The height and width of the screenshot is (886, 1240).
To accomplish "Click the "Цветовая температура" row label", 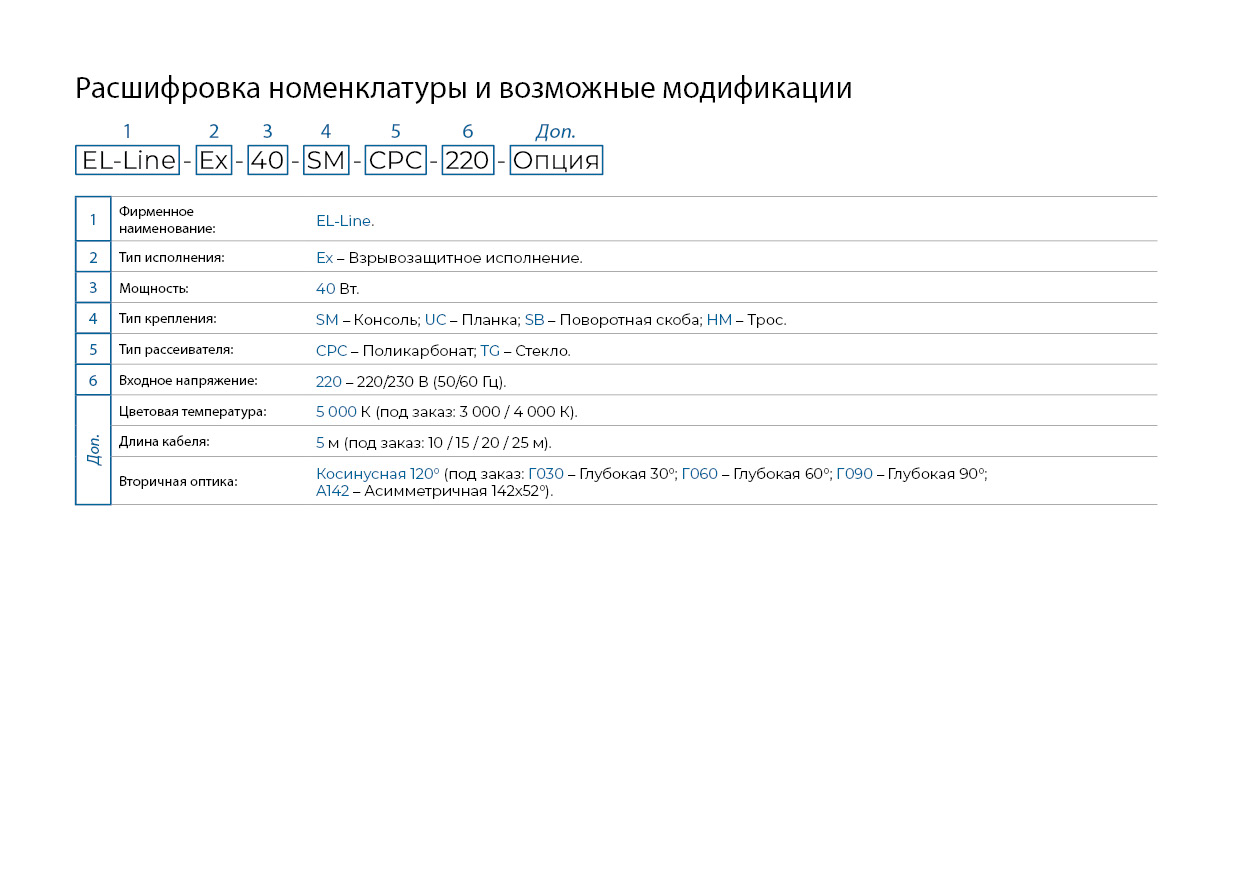I will [x=192, y=411].
